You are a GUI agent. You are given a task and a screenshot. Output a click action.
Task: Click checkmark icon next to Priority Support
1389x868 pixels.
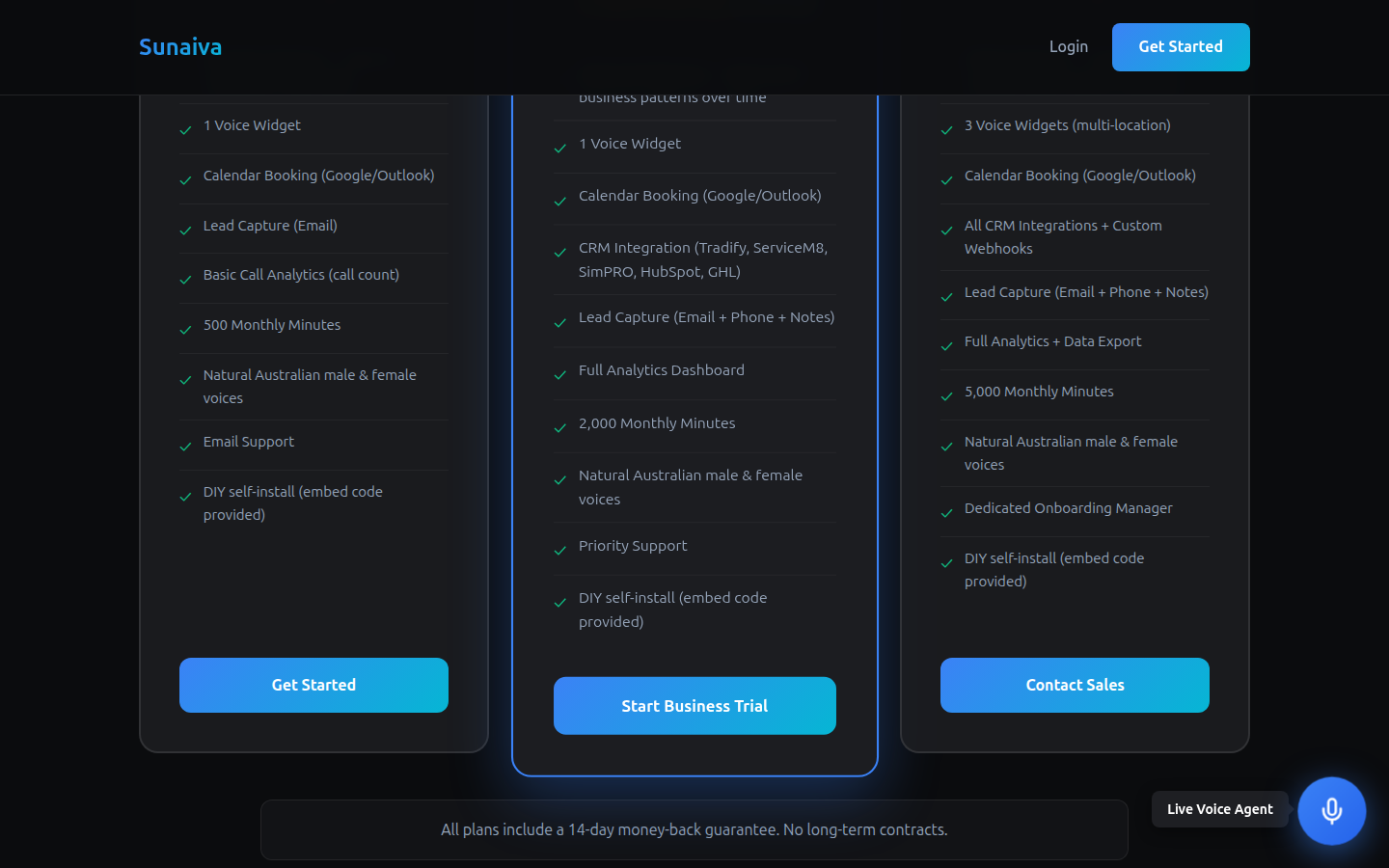pos(560,551)
